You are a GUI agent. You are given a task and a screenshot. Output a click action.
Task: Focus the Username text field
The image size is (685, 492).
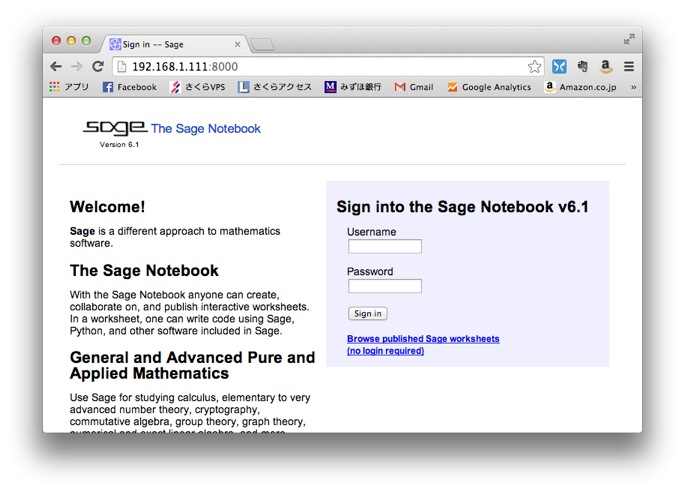click(384, 247)
